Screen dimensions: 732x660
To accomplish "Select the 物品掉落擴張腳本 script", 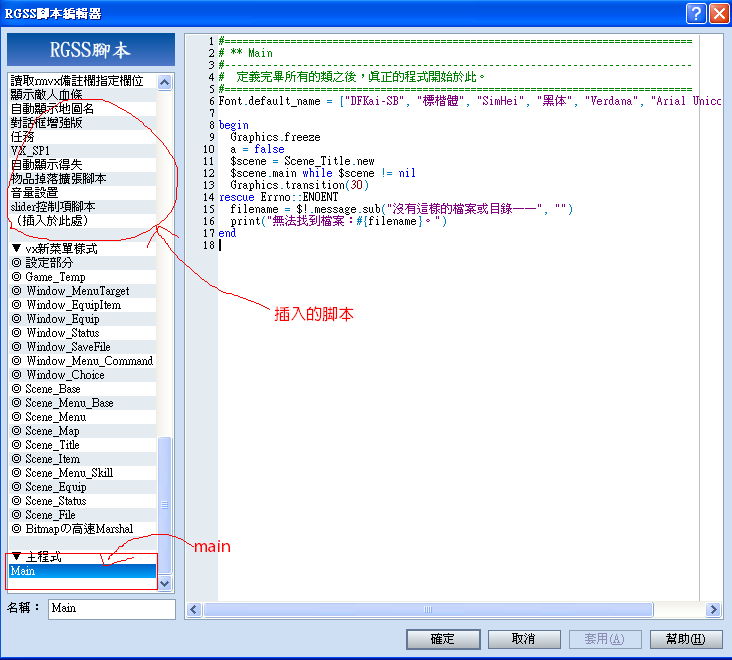I will coord(83,179).
